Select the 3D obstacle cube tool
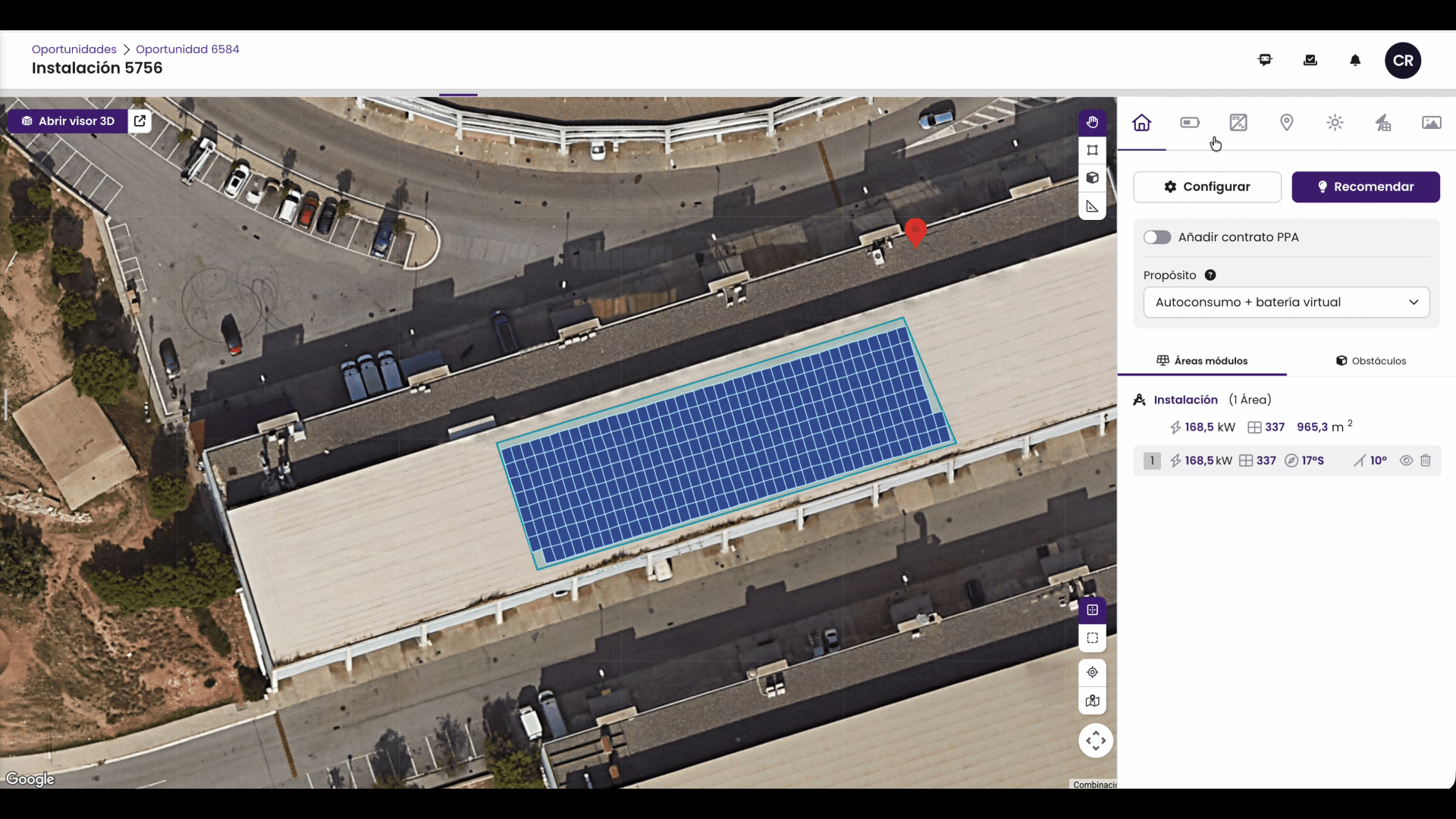The height and width of the screenshot is (819, 1456). (x=1092, y=178)
